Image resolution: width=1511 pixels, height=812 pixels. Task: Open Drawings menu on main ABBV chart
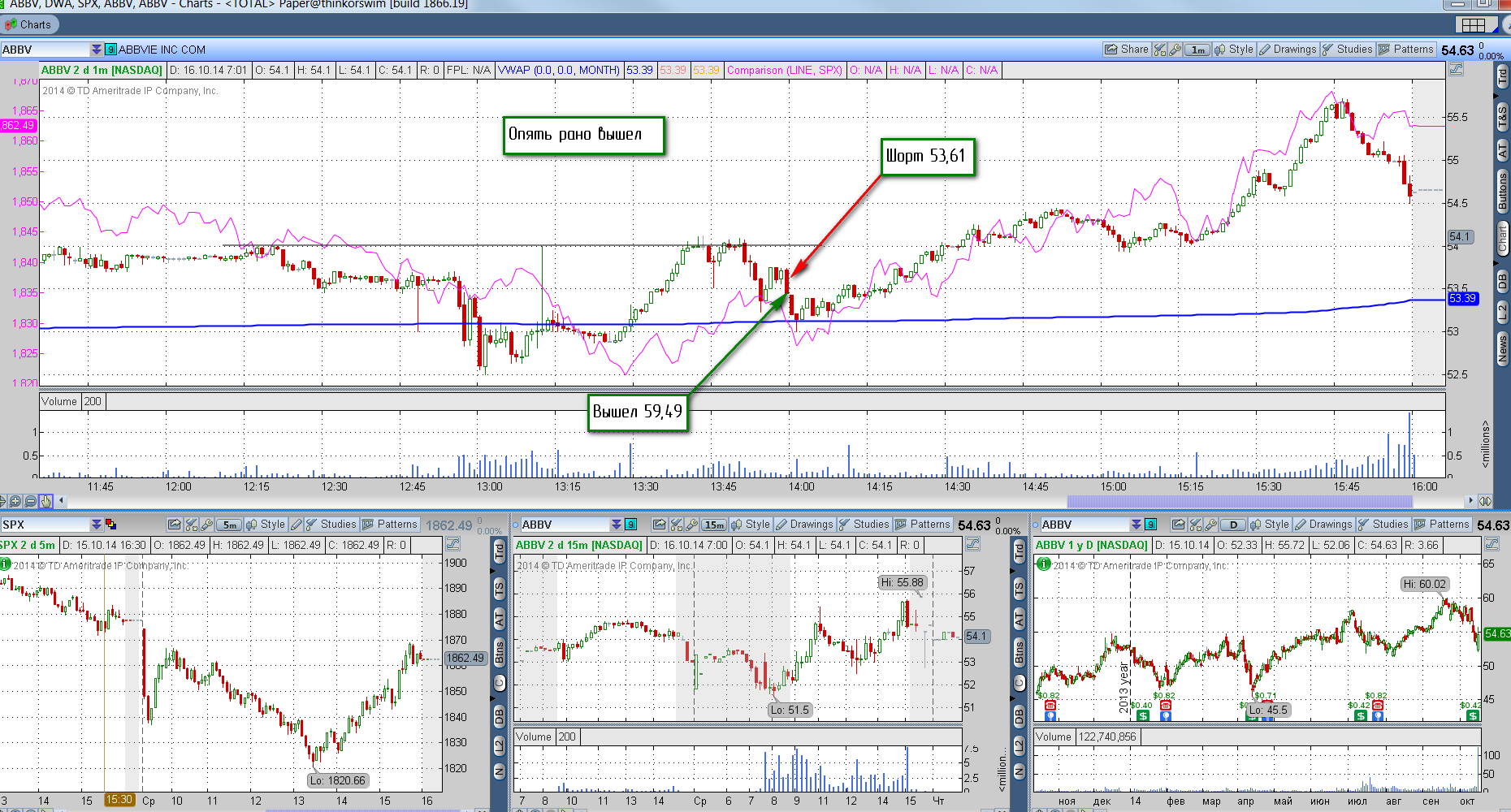[x=1288, y=50]
